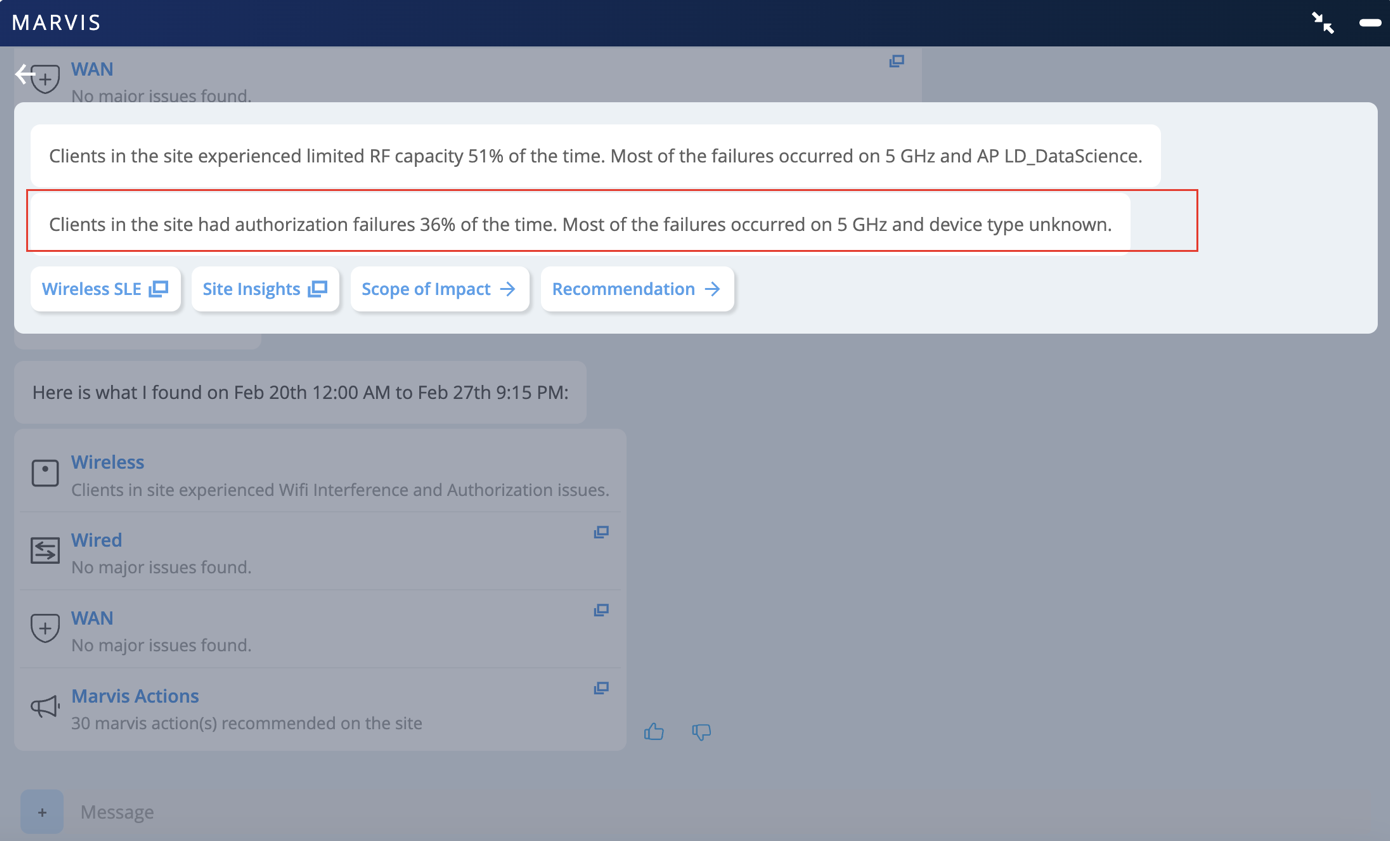Screen dimensions: 1390x841
Task: Pop out Marvis Actions via its window icon
Action: [x=601, y=688]
